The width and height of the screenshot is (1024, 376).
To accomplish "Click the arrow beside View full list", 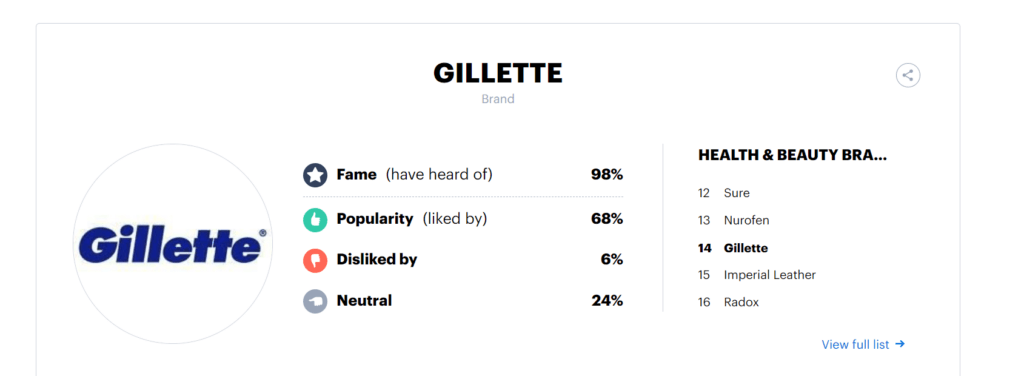I will point(900,344).
